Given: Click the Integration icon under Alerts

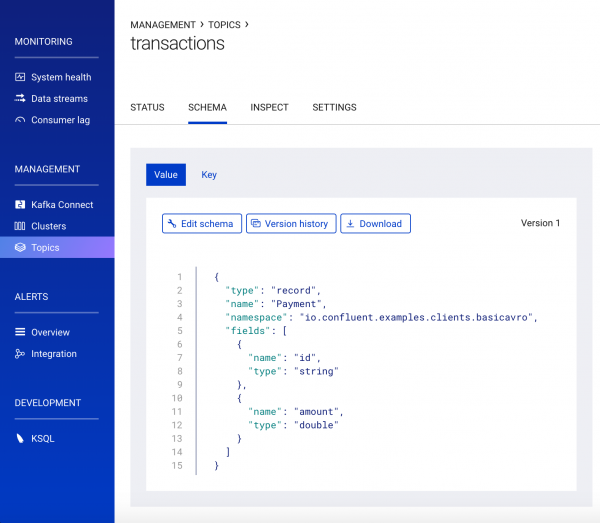Looking at the screenshot, I should tap(20, 354).
